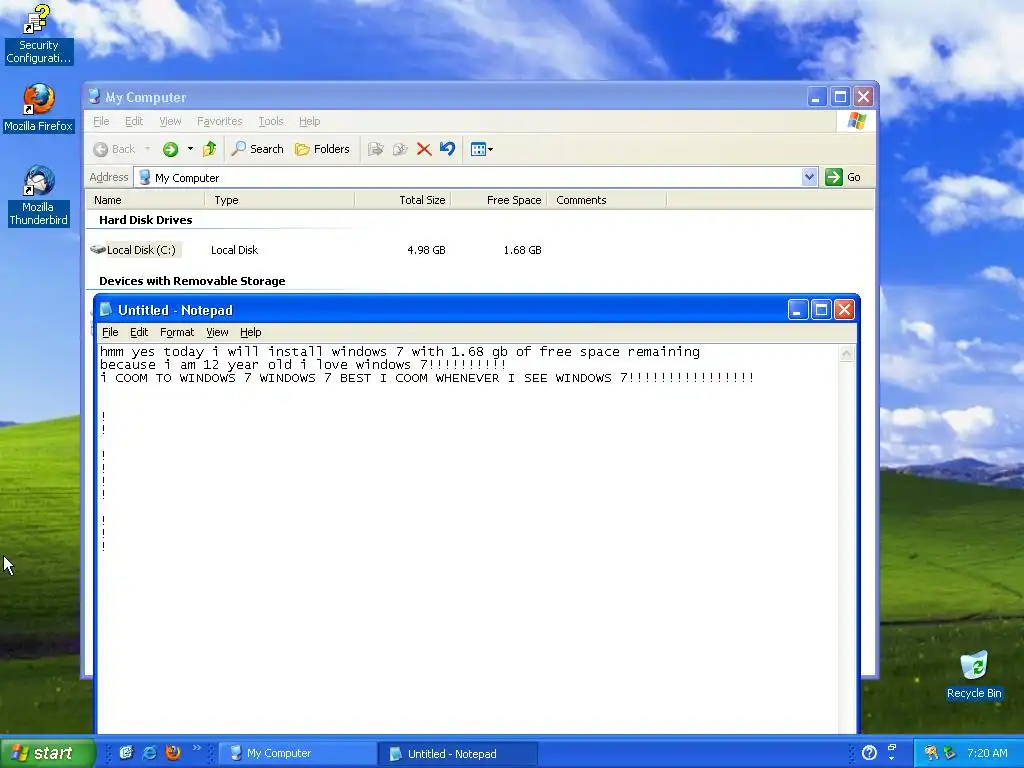Viewport: 1024px width, 768px height.
Task: Click the Move To toolbar icon
Action: click(376, 150)
